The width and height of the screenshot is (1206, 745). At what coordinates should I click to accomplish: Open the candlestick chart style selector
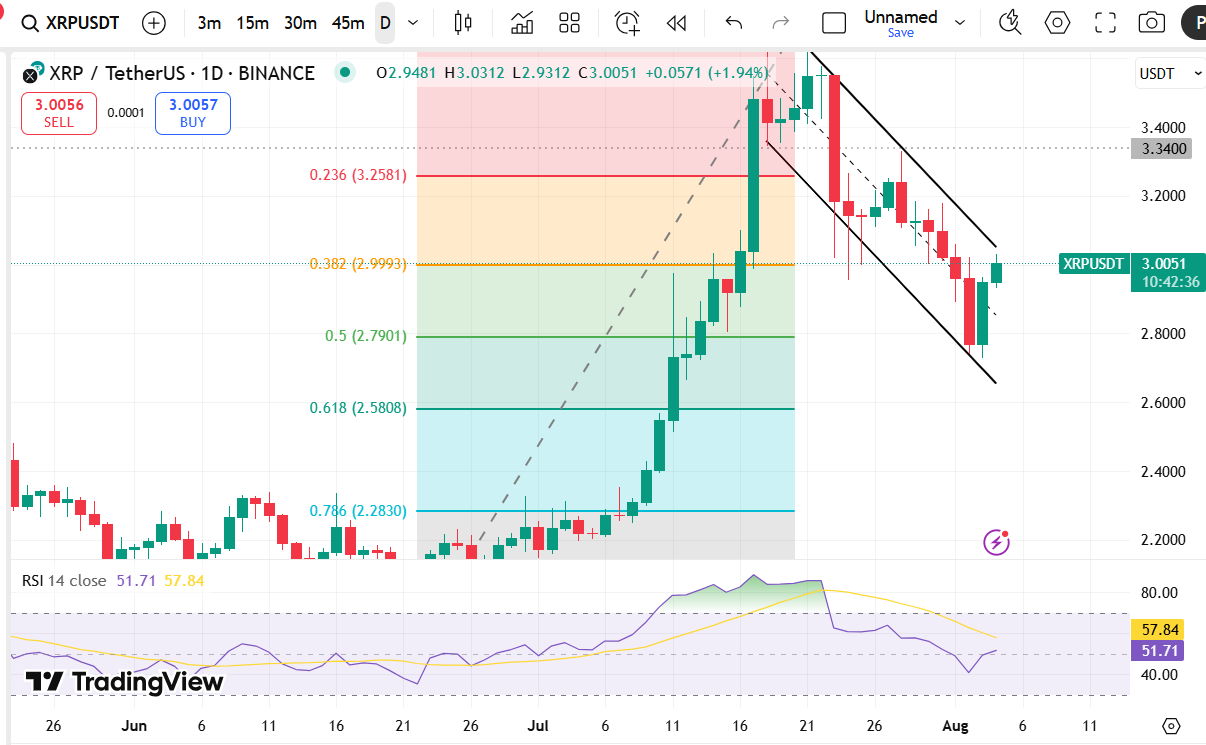coord(462,22)
